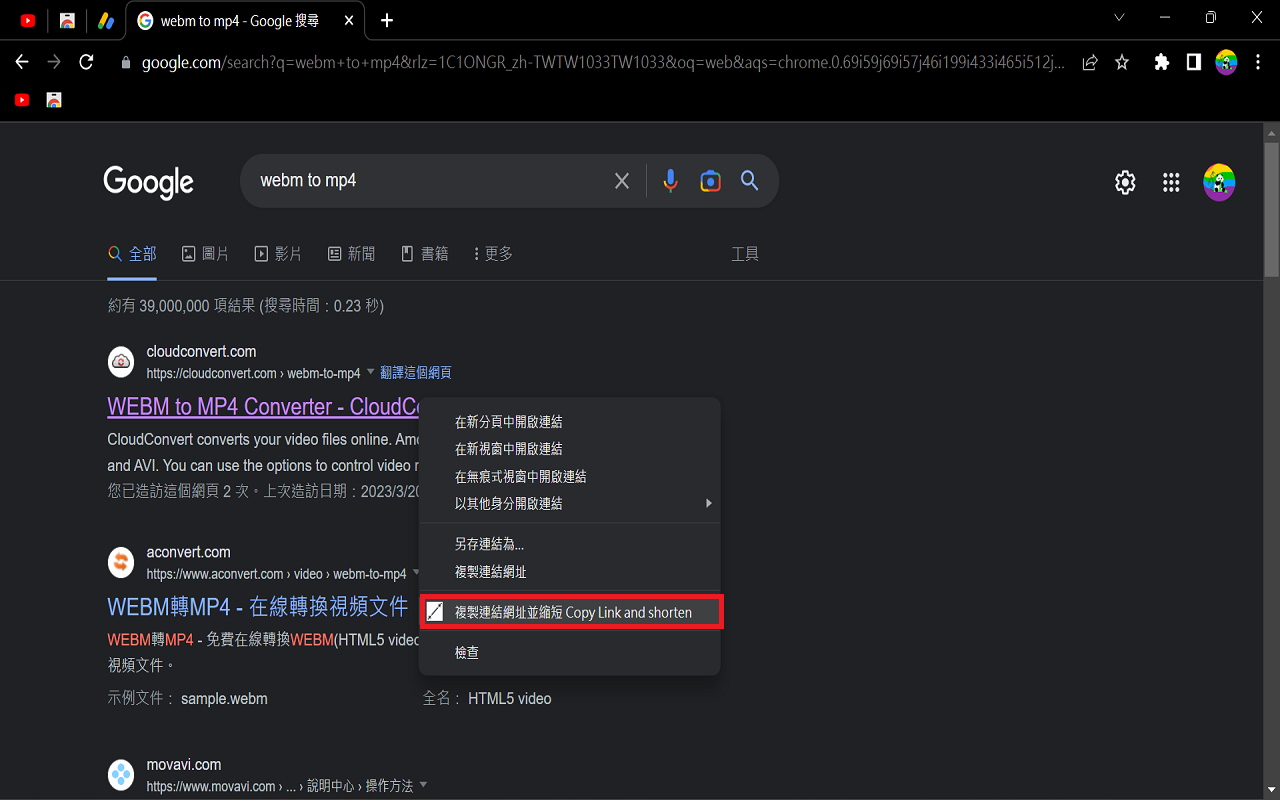Switch to the second pinned tab

click(67, 20)
